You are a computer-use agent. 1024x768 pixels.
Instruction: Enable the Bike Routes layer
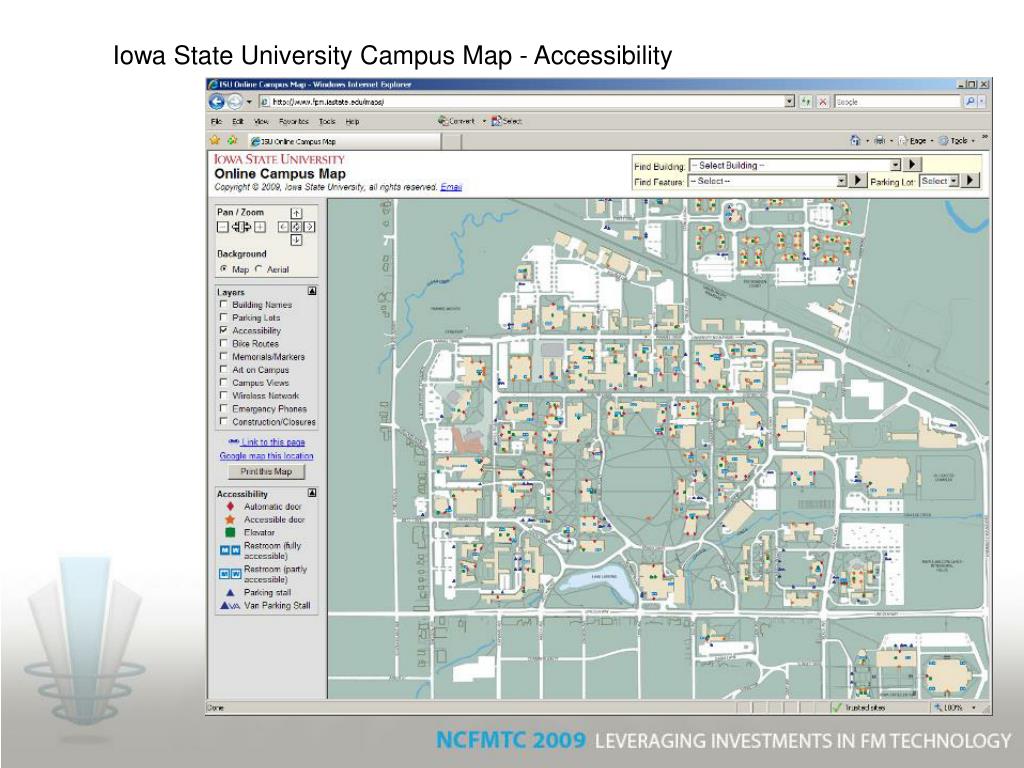[223, 344]
